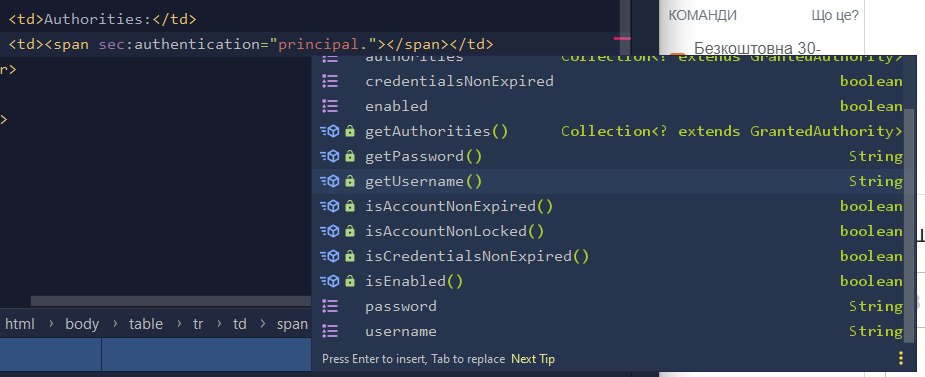Viewport: 925px width, 377px height.
Task: Click green lock icon beside isCredentialsNonExpired()
Action: pos(350,257)
